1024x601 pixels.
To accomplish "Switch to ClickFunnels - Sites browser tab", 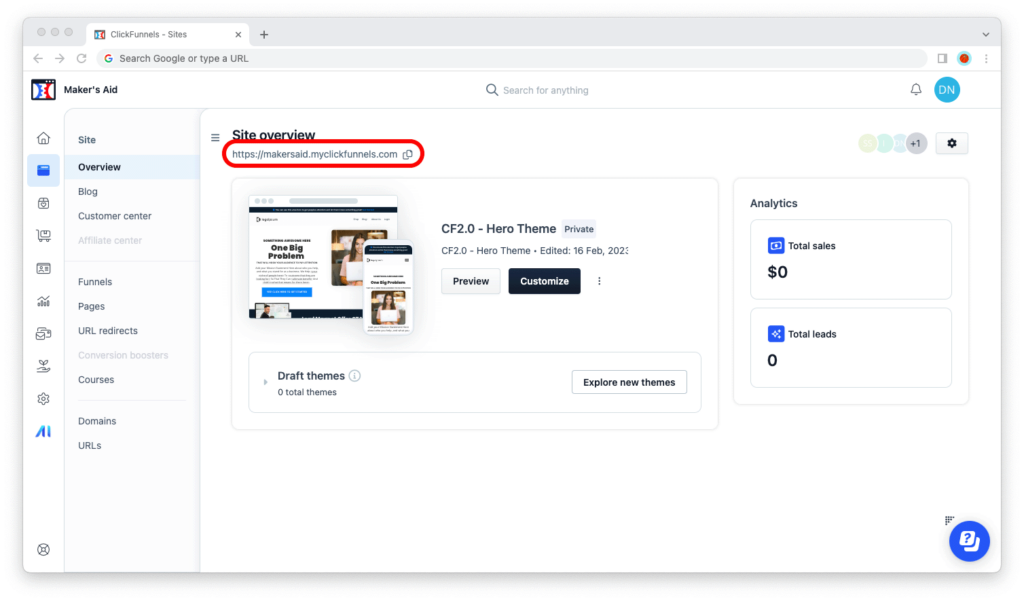I will [167, 34].
